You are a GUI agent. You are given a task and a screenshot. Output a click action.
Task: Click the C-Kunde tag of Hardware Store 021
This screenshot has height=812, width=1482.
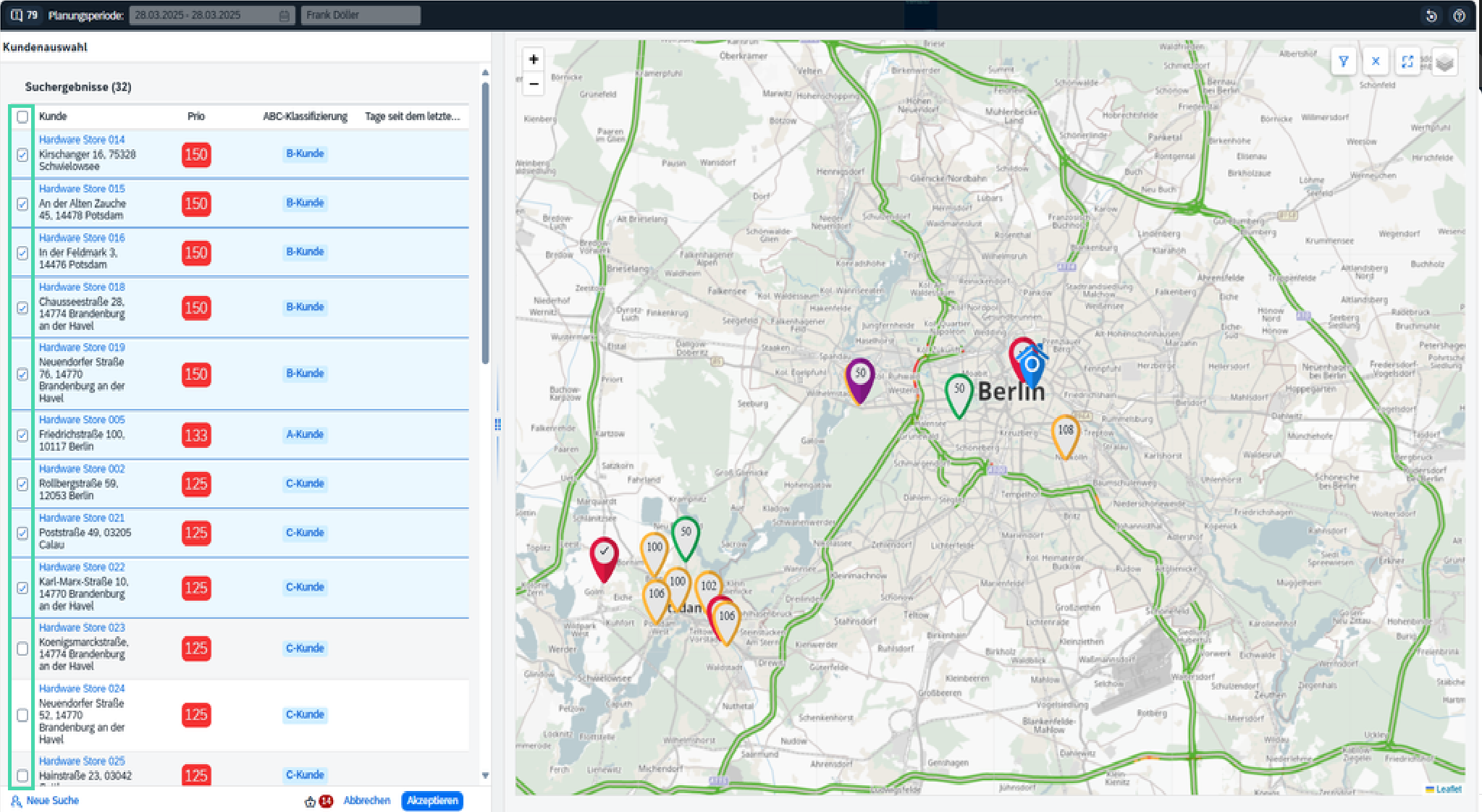[x=305, y=533]
